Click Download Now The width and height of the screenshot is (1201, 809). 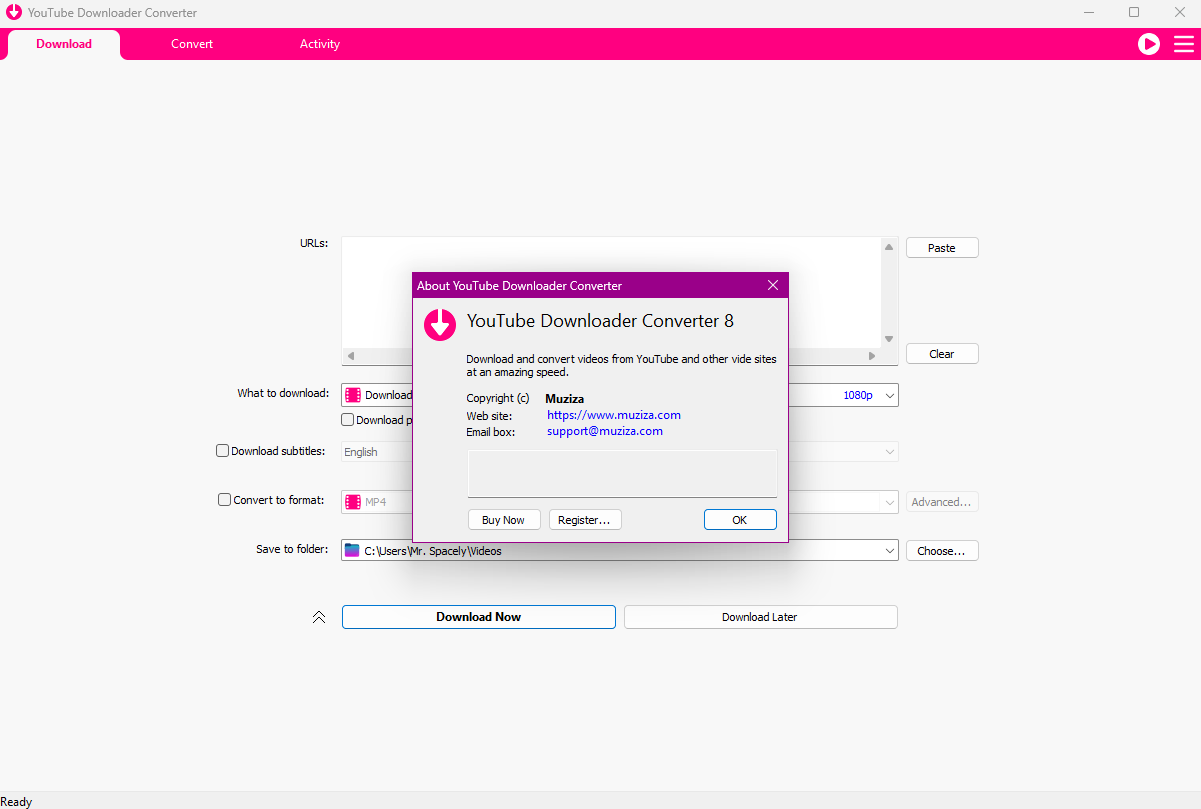pyautogui.click(x=479, y=617)
